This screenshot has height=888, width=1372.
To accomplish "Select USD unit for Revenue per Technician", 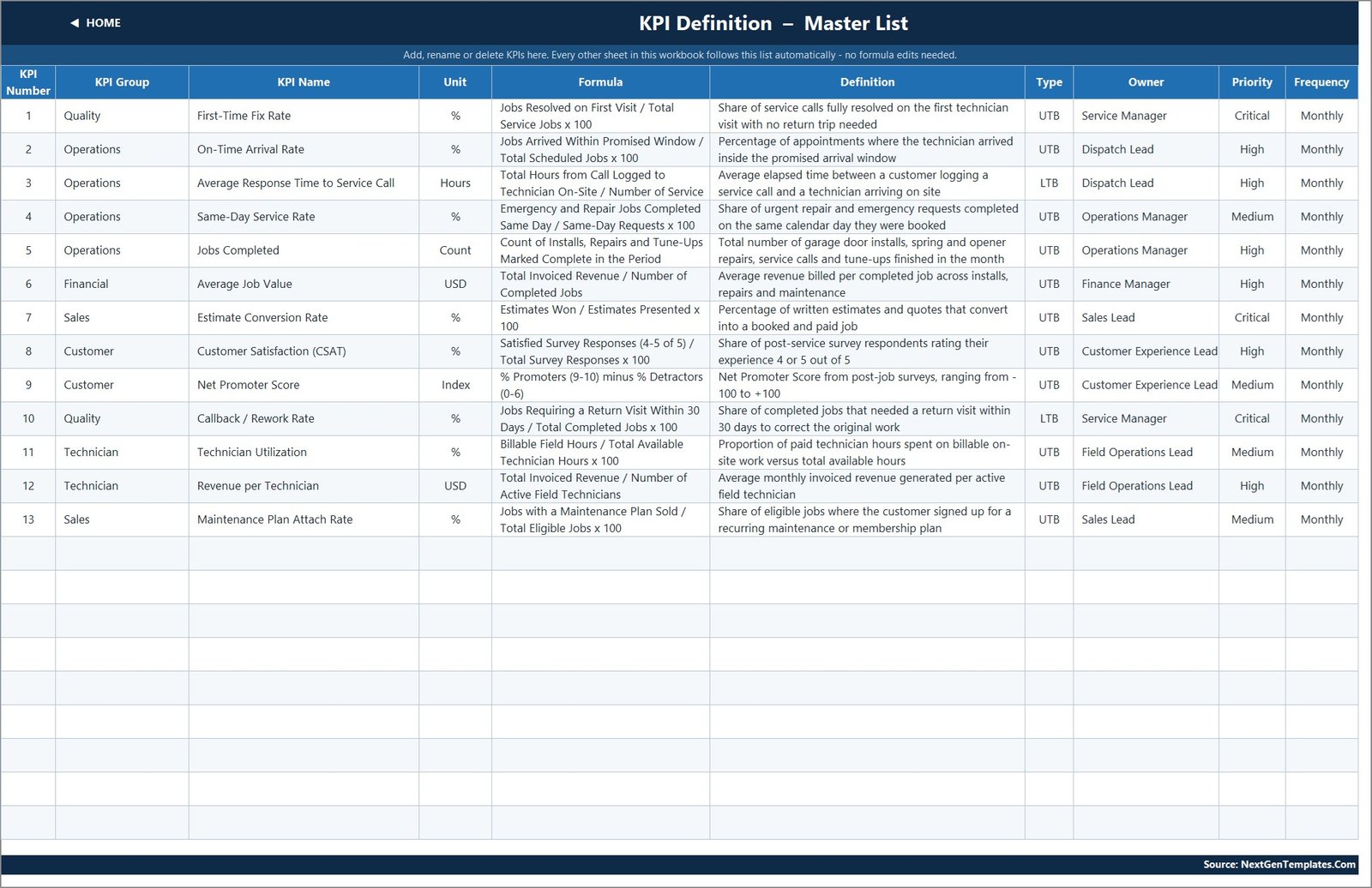I will click(x=455, y=486).
